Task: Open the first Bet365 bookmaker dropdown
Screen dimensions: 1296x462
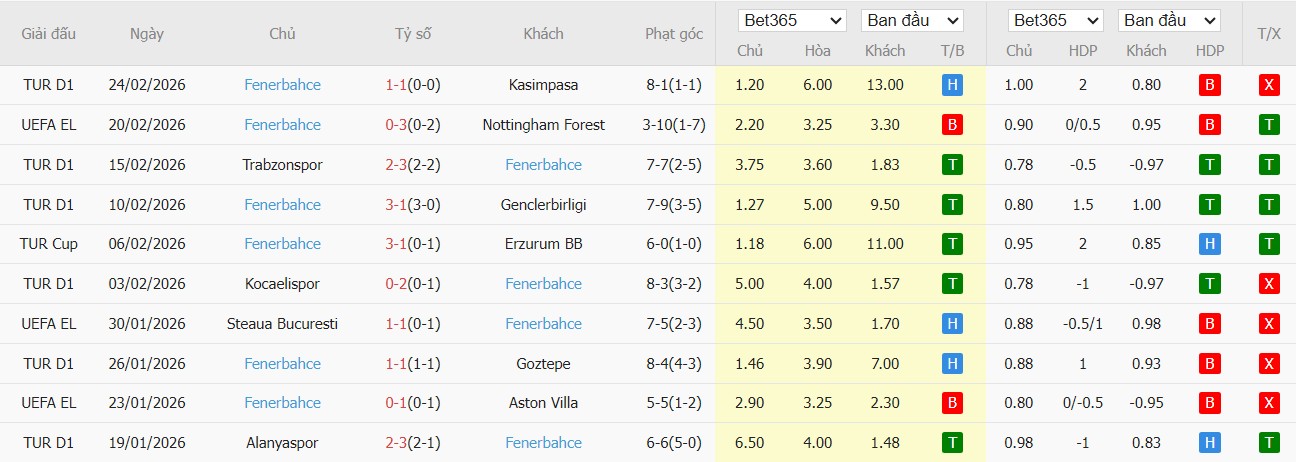Action: (x=792, y=20)
